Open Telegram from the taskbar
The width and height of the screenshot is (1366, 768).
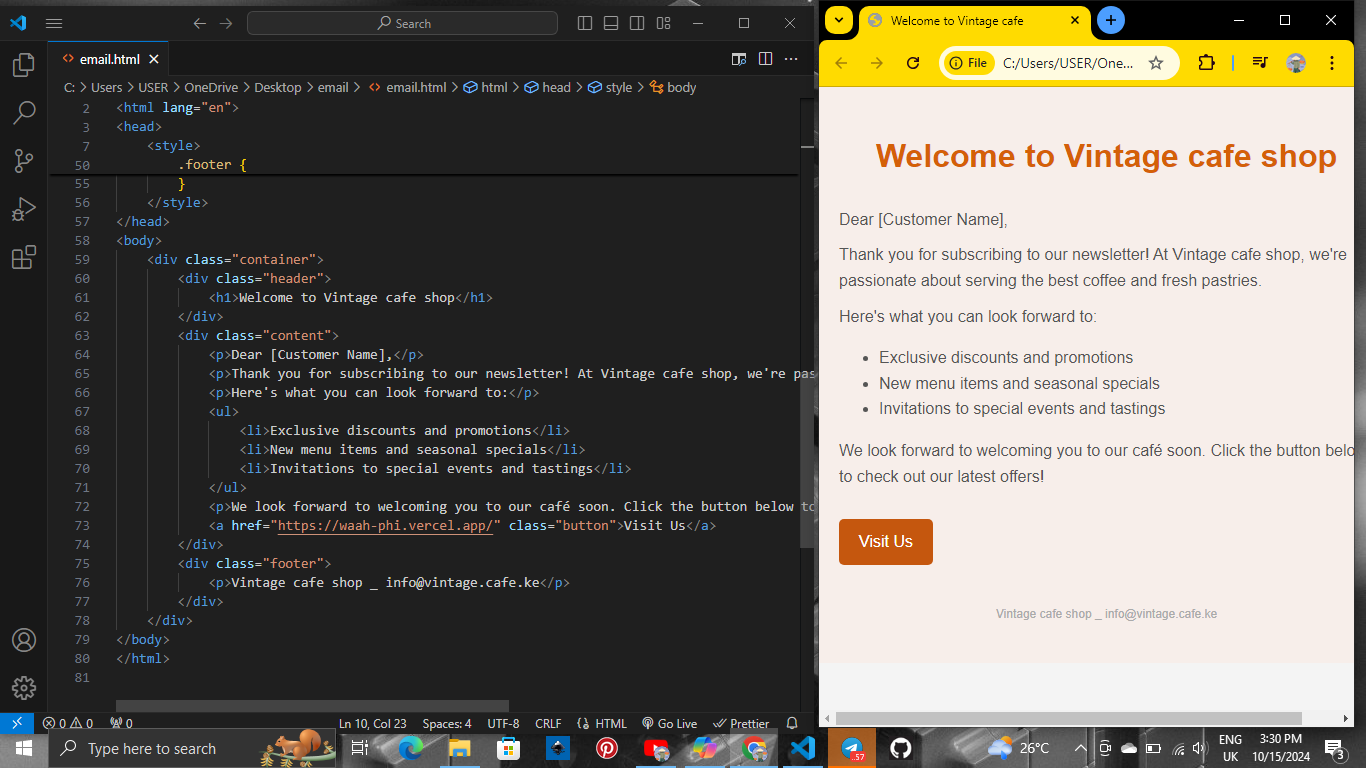point(852,748)
